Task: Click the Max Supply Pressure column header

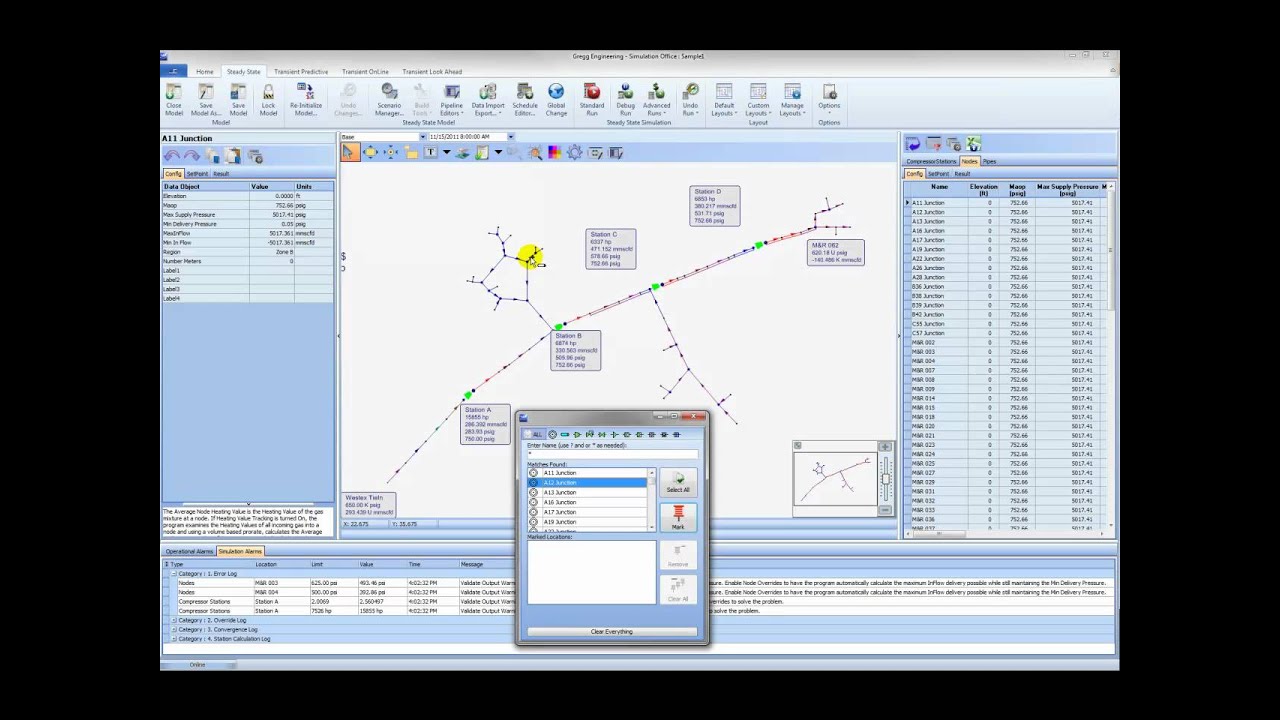Action: [1068, 189]
